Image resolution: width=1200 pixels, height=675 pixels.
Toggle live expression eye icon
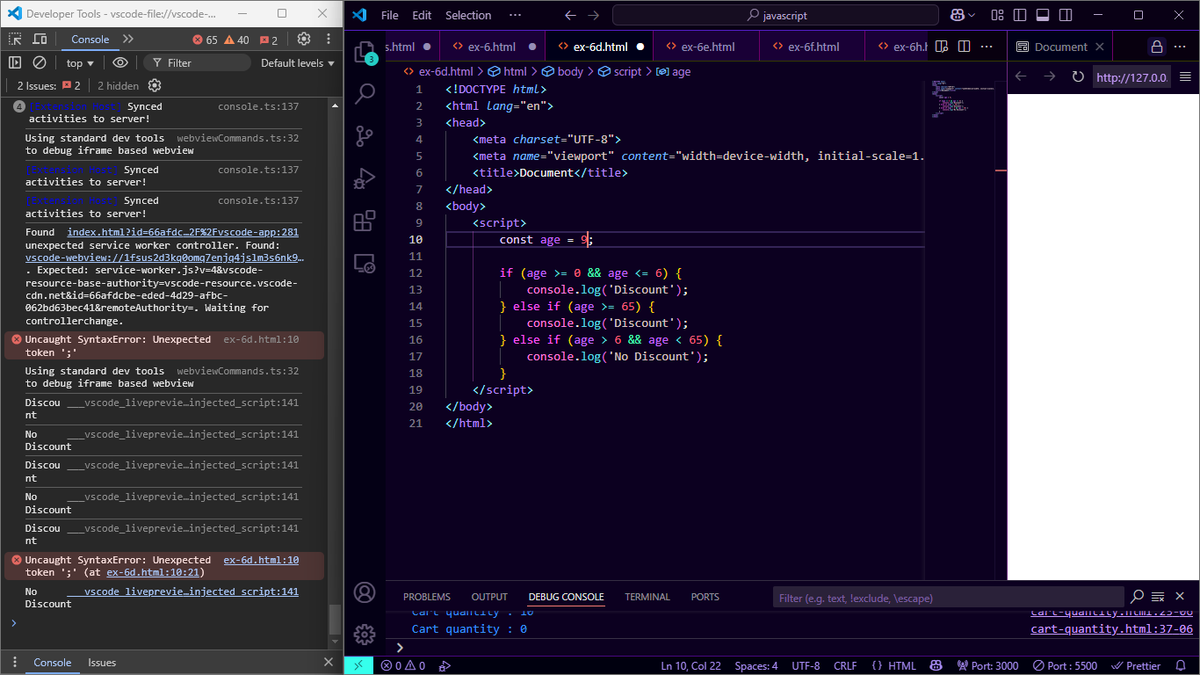[121, 63]
